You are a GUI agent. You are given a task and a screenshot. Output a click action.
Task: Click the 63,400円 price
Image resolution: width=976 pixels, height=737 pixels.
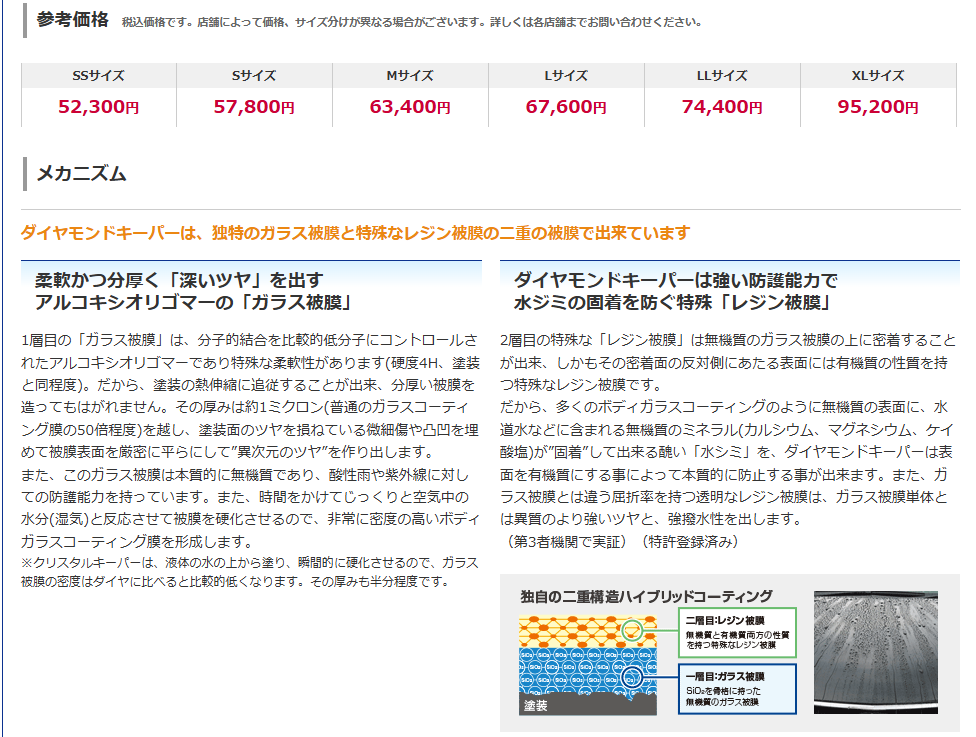(x=410, y=107)
